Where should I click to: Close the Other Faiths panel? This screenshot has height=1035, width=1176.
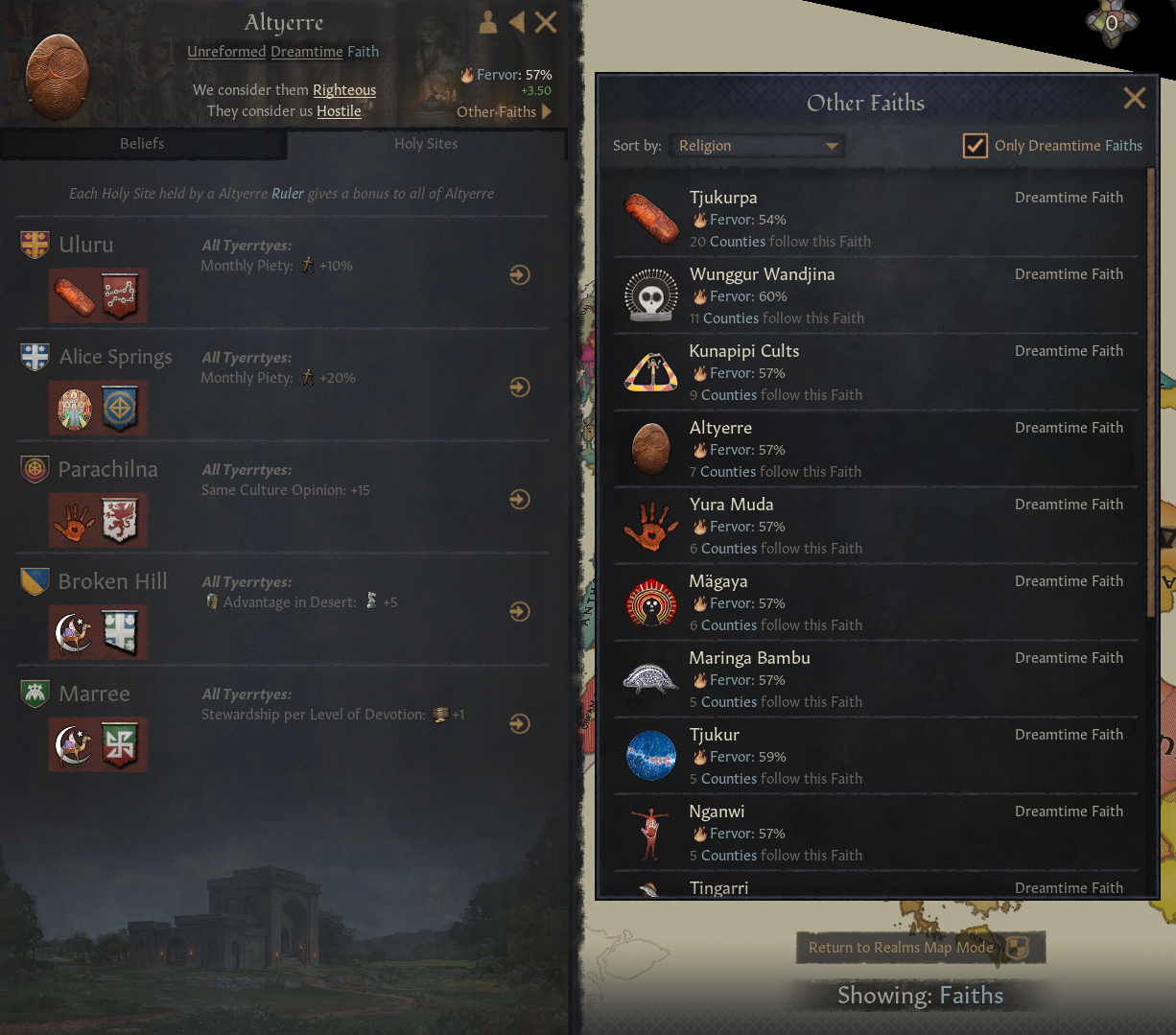(x=1135, y=98)
